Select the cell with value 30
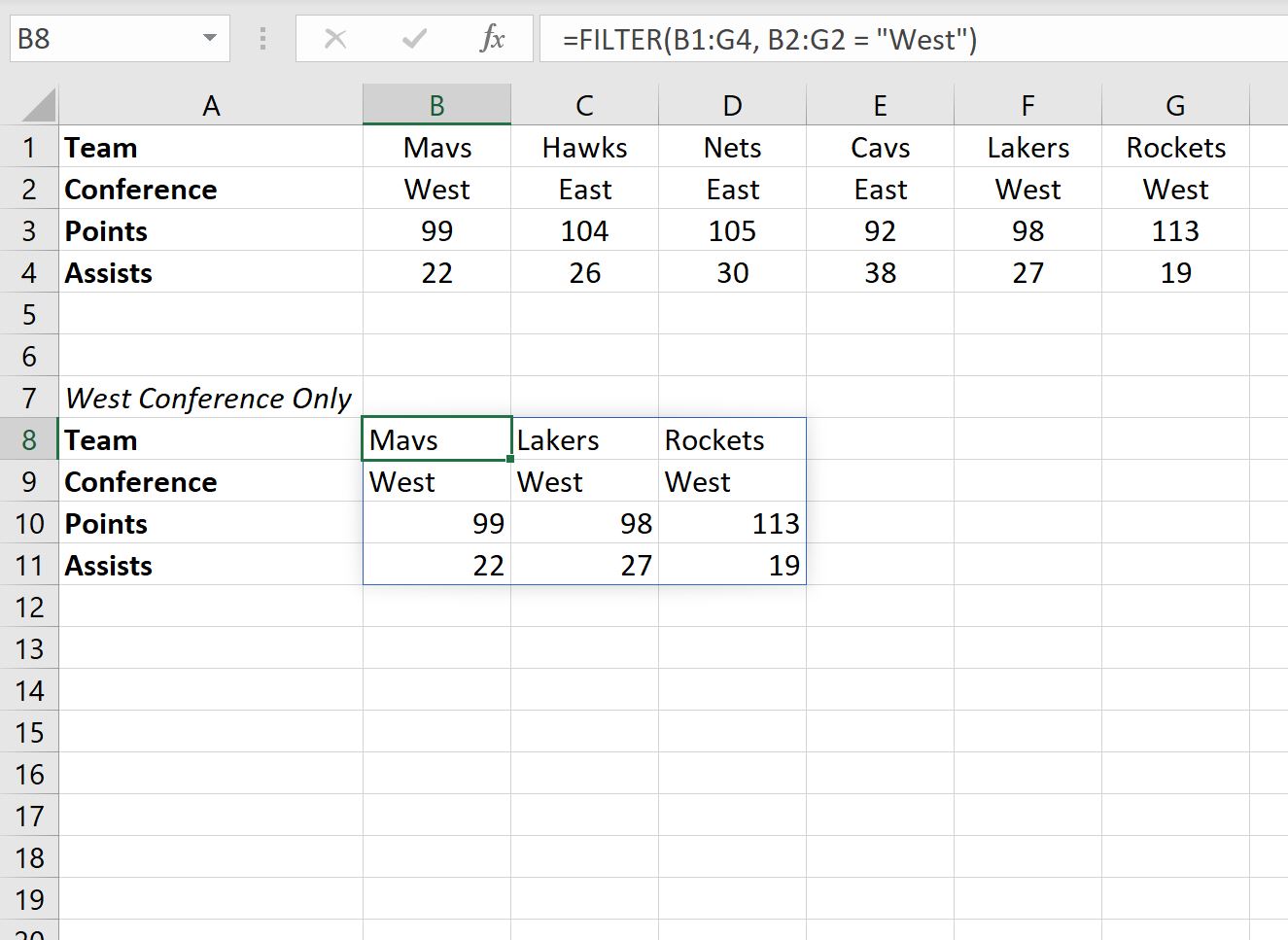Viewport: 1288px width, 940px height. [733, 272]
